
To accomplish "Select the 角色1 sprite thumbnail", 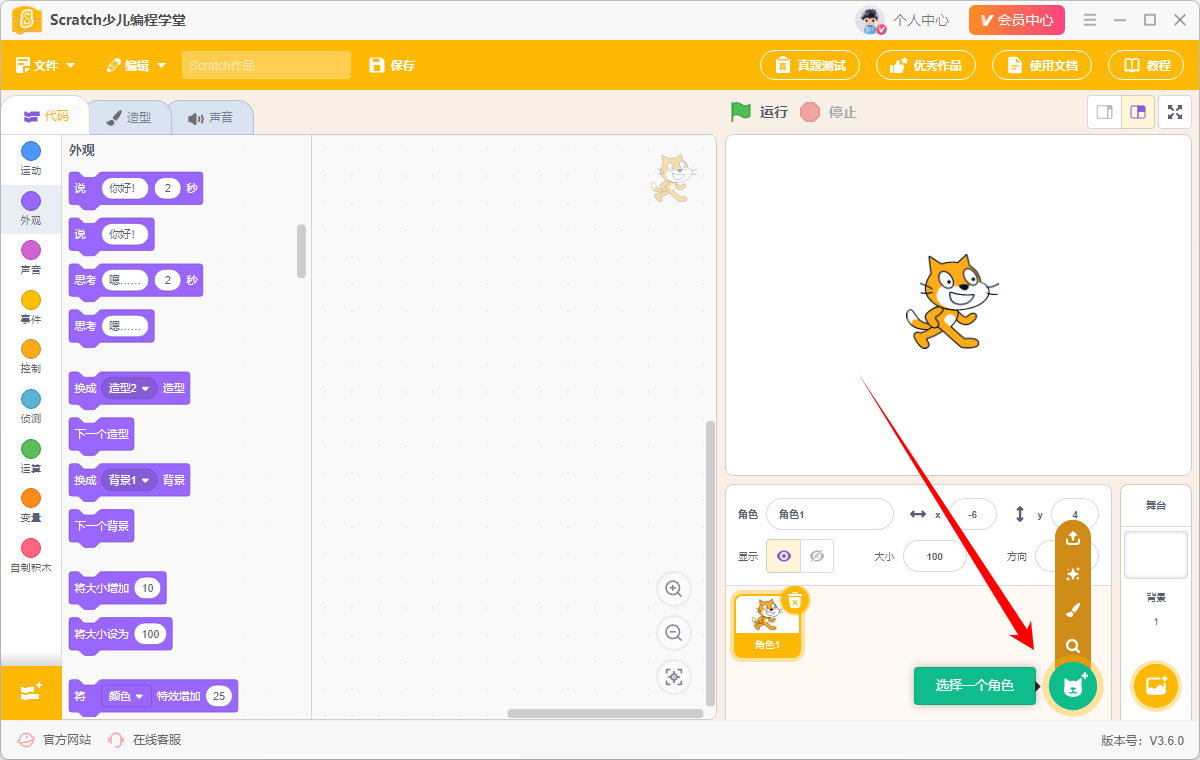I will point(767,626).
